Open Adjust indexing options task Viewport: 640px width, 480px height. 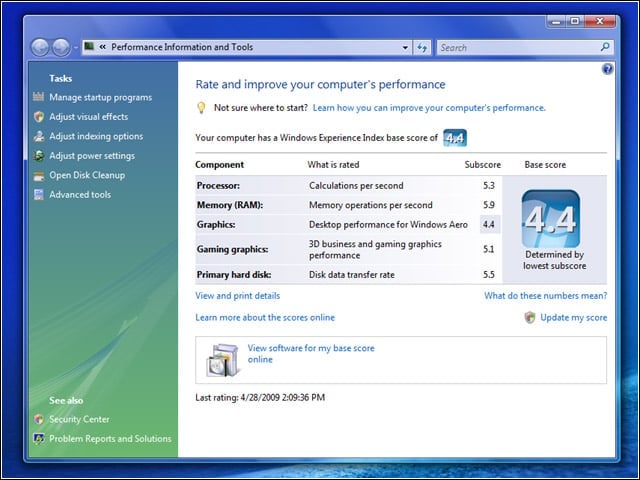point(96,136)
